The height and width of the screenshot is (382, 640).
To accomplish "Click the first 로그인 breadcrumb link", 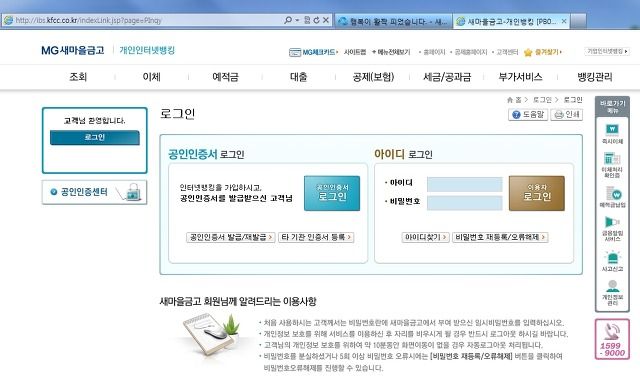I will coord(542,100).
